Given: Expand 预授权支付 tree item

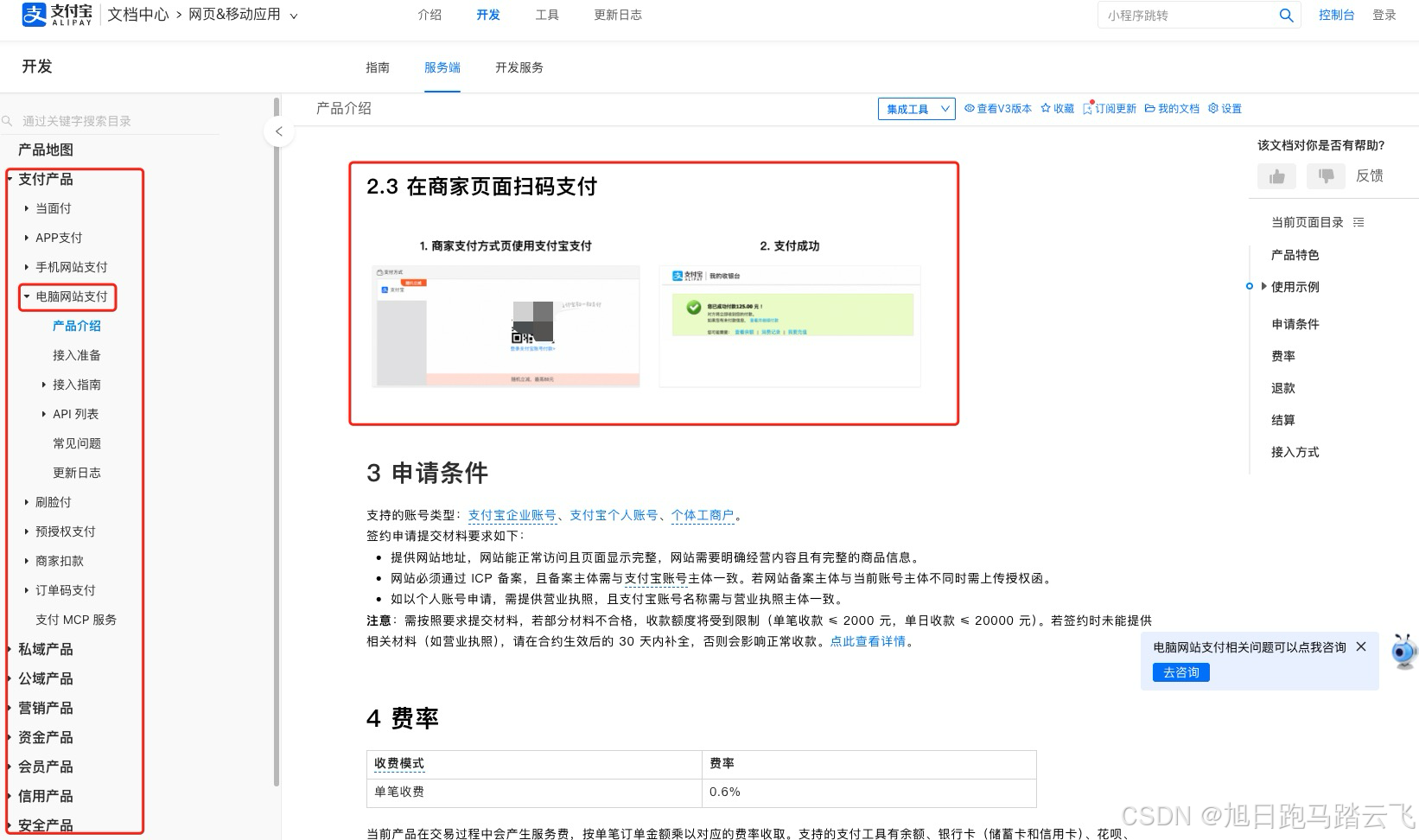Looking at the screenshot, I should tap(27, 531).
